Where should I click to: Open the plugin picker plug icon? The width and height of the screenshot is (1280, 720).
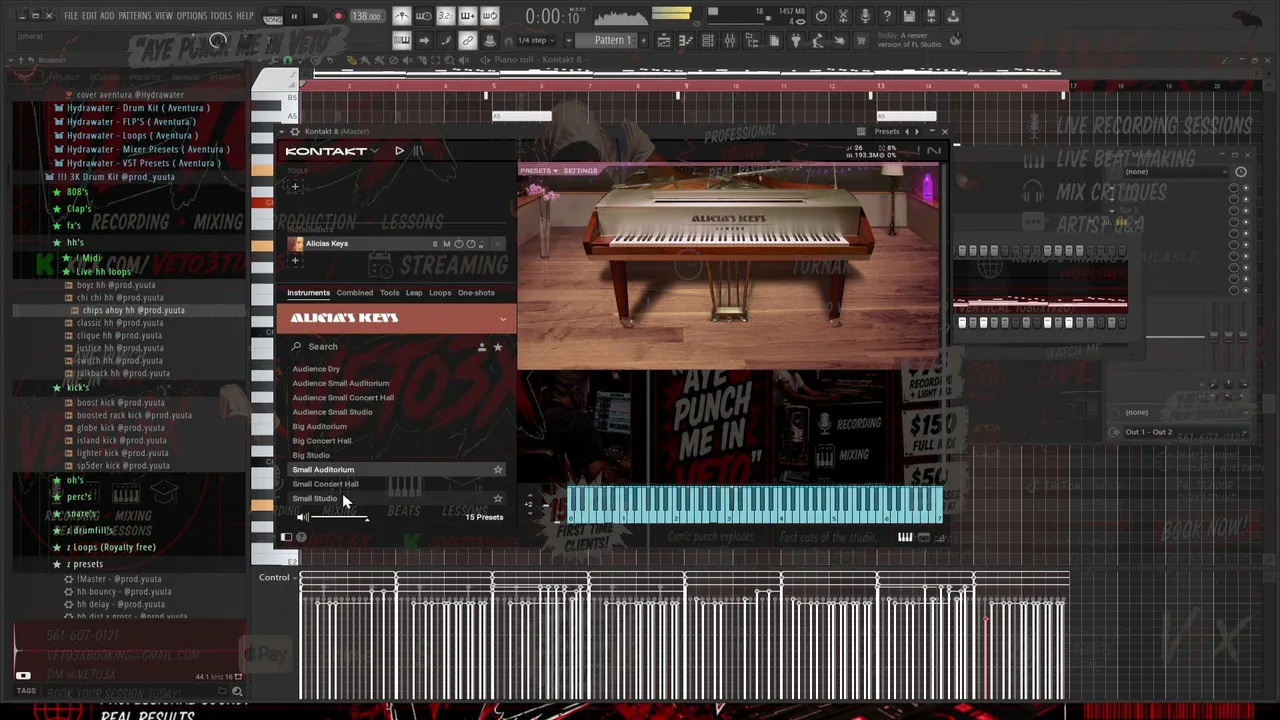(x=795, y=41)
